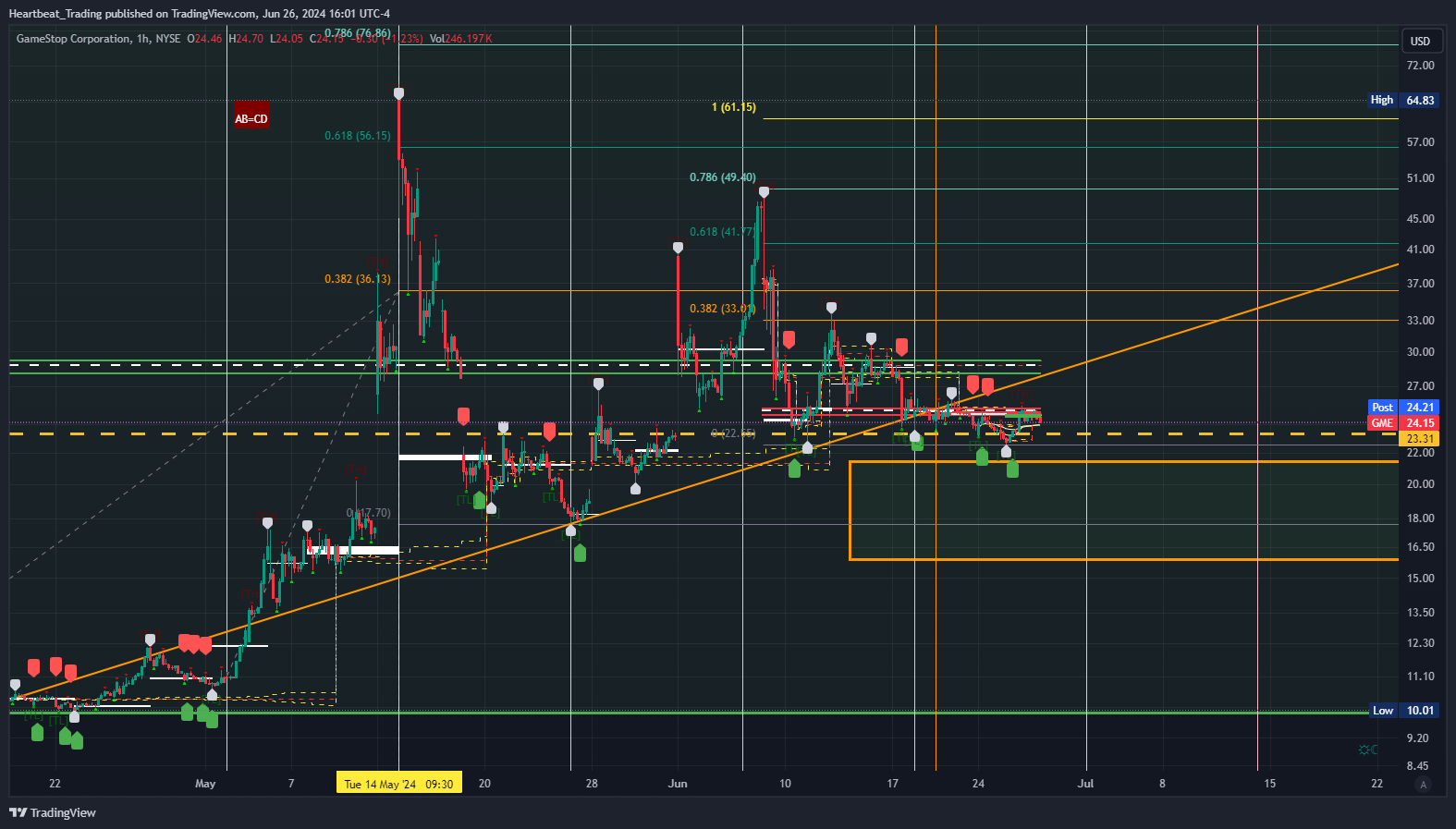Click the Post 24.21 price label
The image size is (1456, 829).
point(1403,408)
